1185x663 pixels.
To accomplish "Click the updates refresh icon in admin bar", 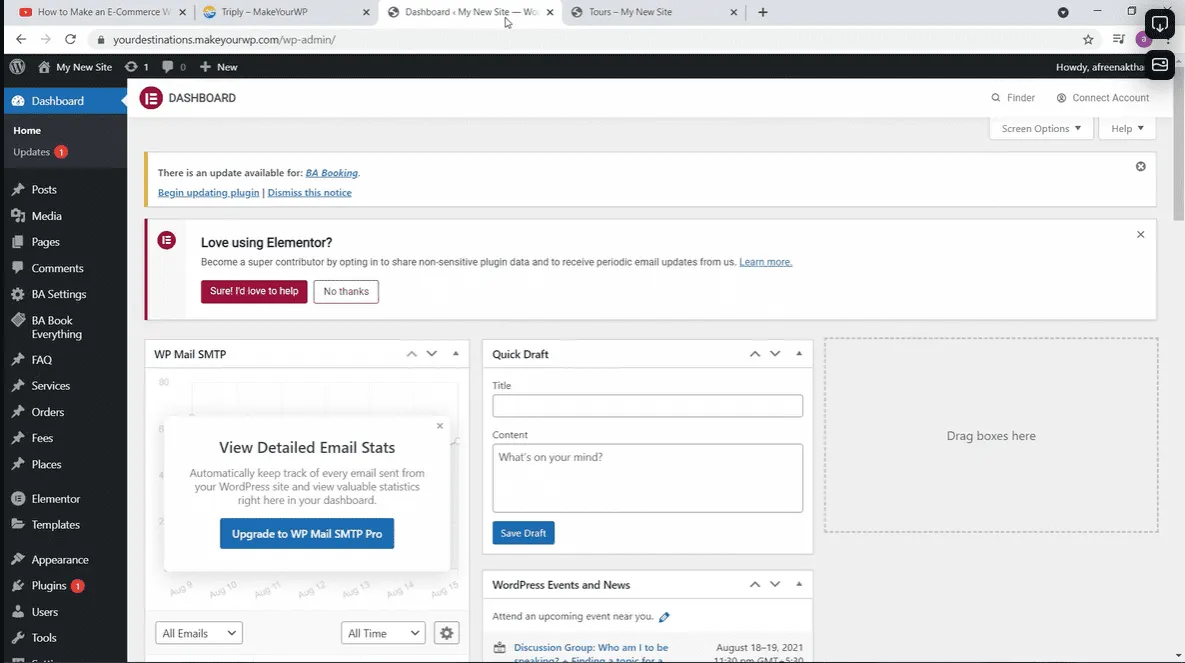I will click(131, 67).
